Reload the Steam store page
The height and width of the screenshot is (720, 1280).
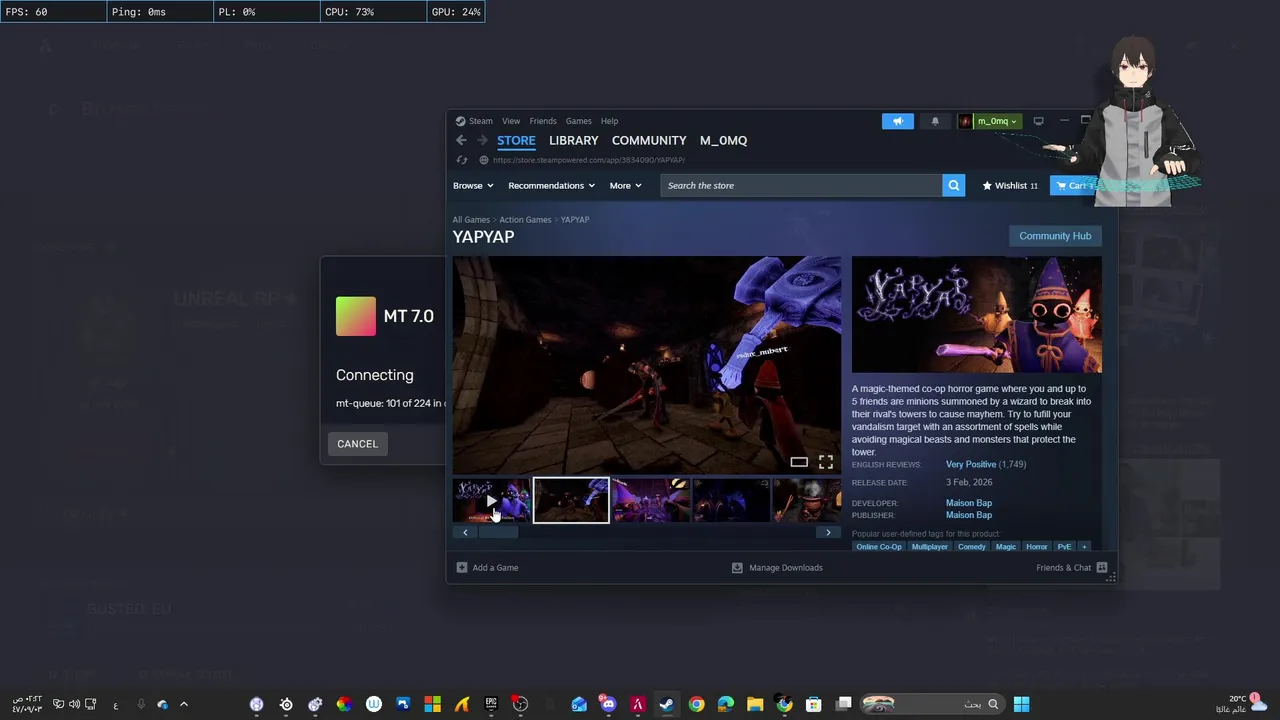click(461, 160)
